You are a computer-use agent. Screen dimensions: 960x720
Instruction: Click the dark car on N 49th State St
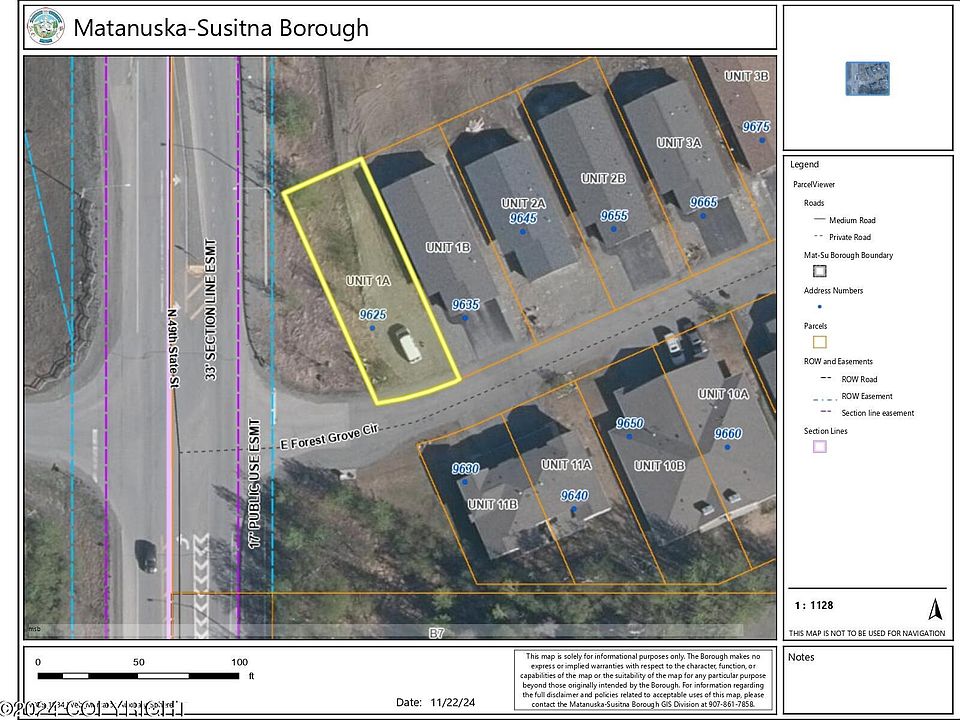pyautogui.click(x=146, y=556)
